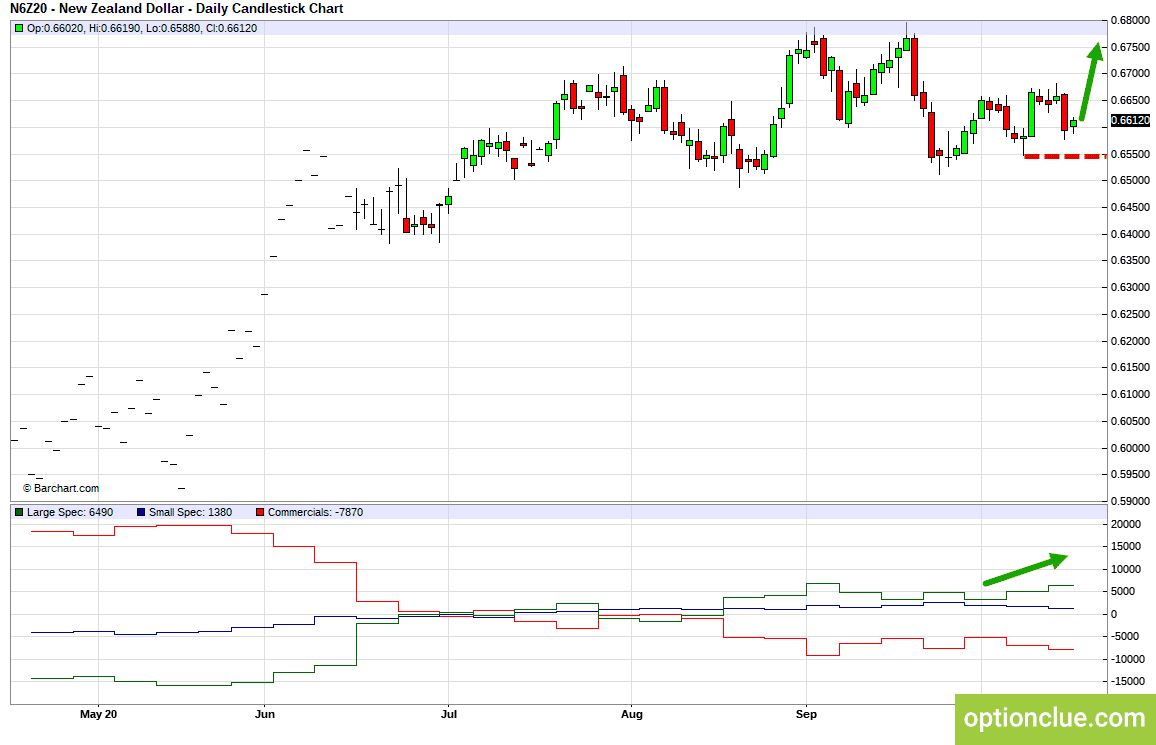The width and height of the screenshot is (1156, 745).
Task: Click the 0 axis label in COT panel
Action: point(1114,615)
